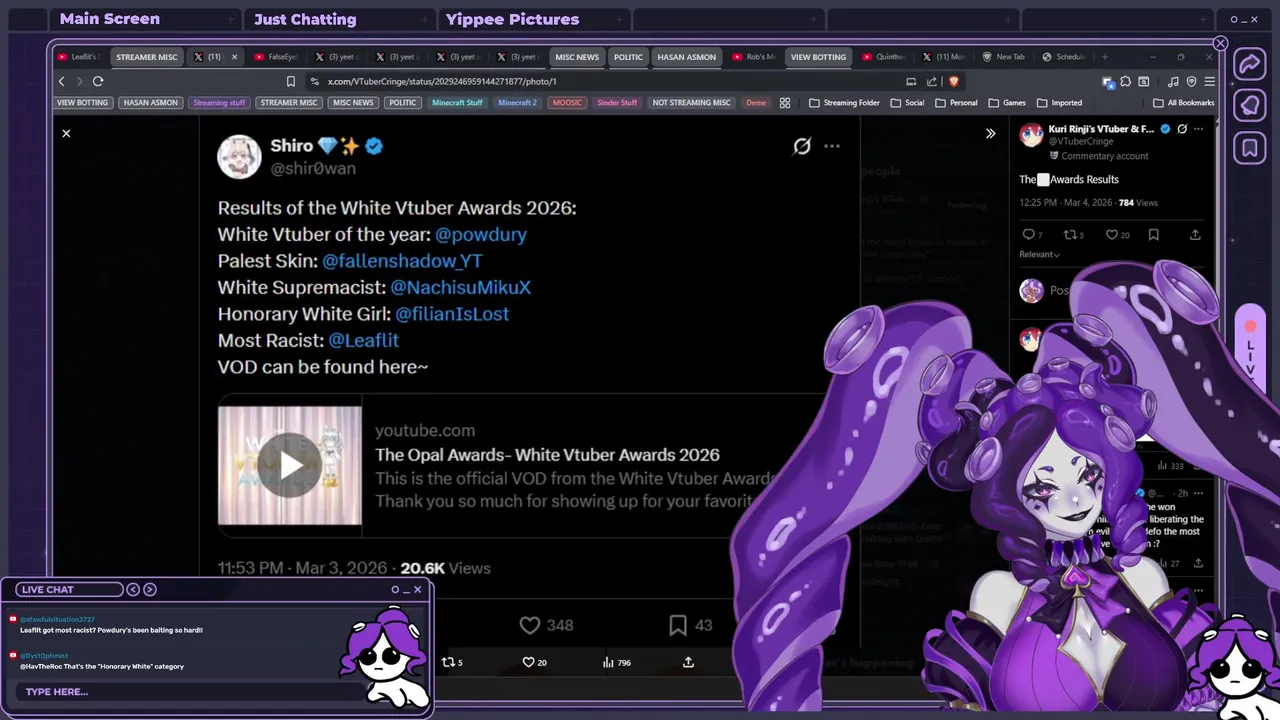Viewport: 1280px width, 720px height.
Task: Bookmark the VTuberCringe sidebar post
Action: pyautogui.click(x=1153, y=235)
